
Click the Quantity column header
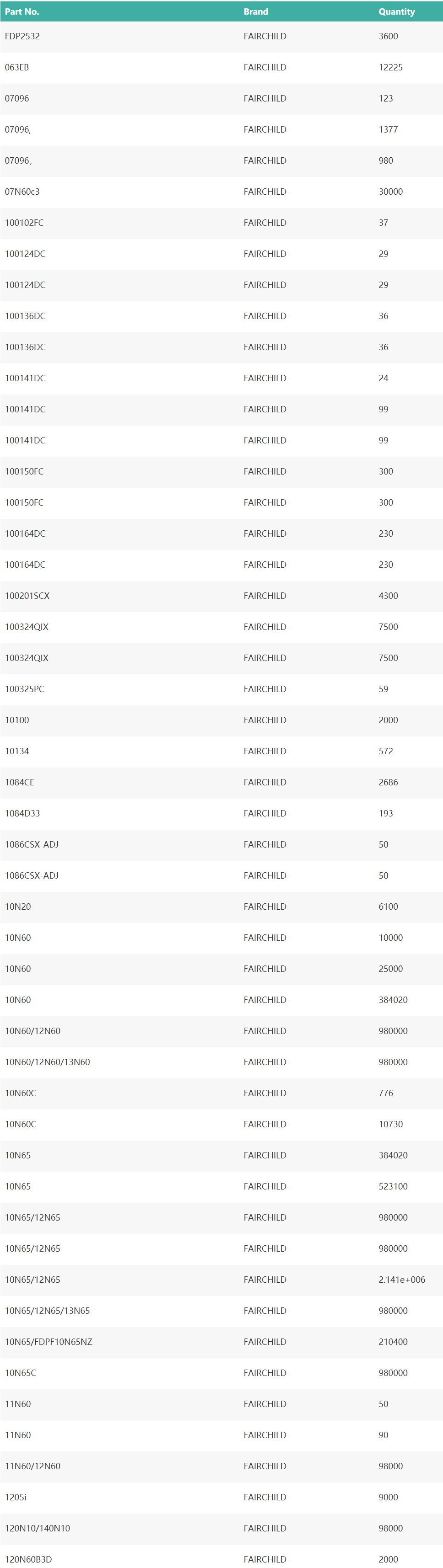coord(396,11)
